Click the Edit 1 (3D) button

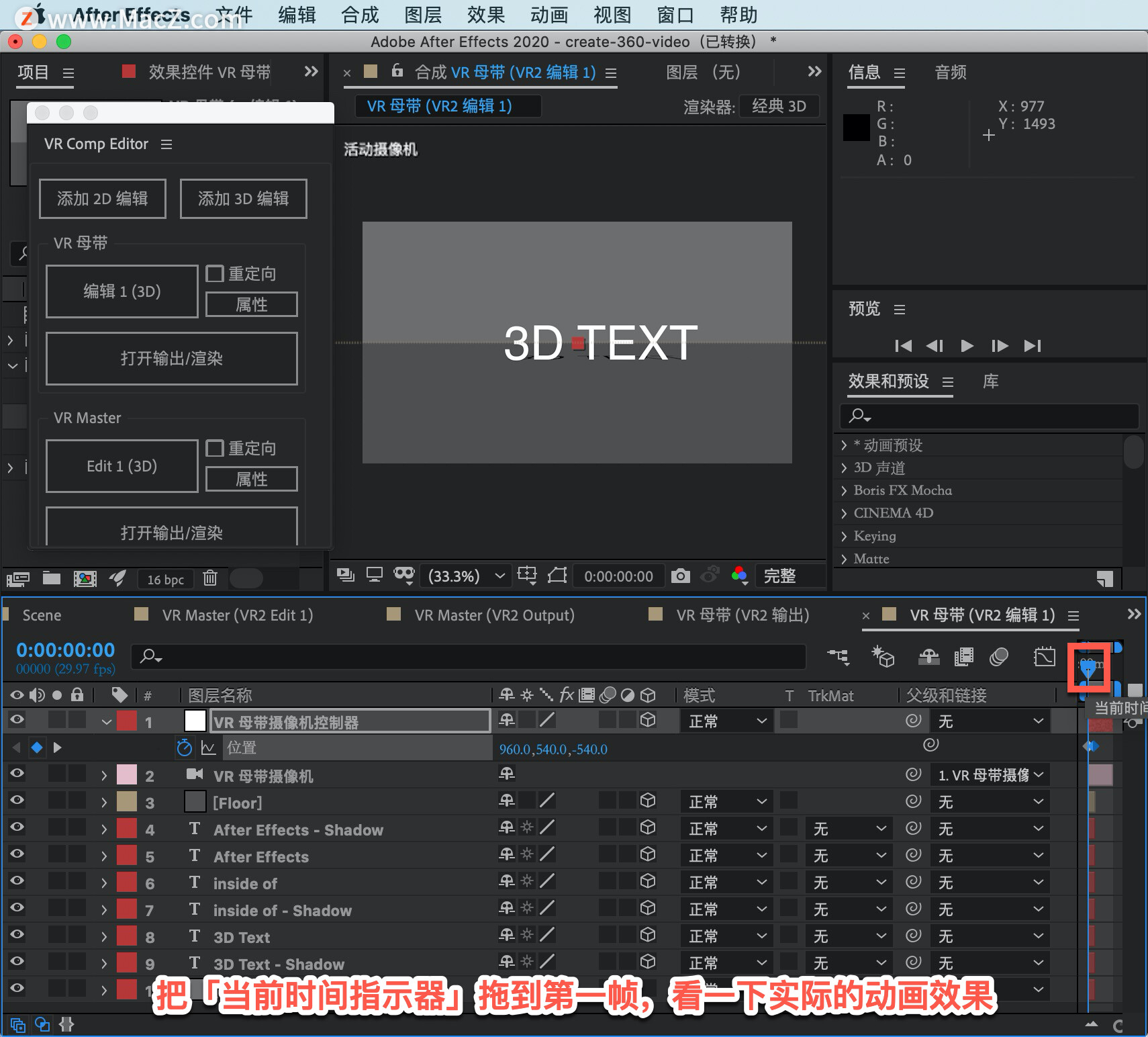(x=122, y=466)
